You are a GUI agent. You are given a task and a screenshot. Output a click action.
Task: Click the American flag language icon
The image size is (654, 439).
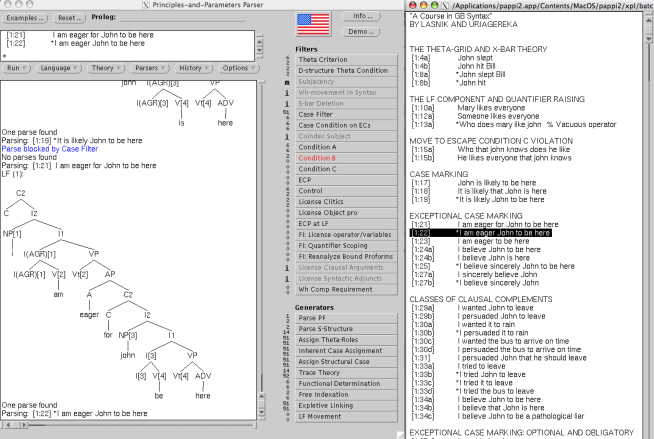pyautogui.click(x=313, y=24)
